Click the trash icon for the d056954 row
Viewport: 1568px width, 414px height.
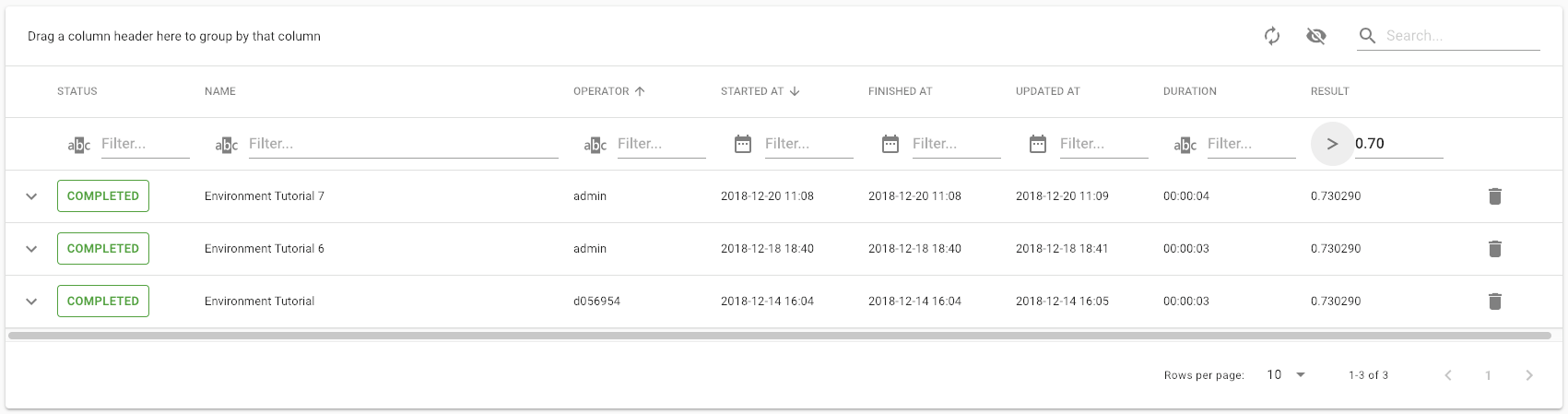click(1495, 302)
